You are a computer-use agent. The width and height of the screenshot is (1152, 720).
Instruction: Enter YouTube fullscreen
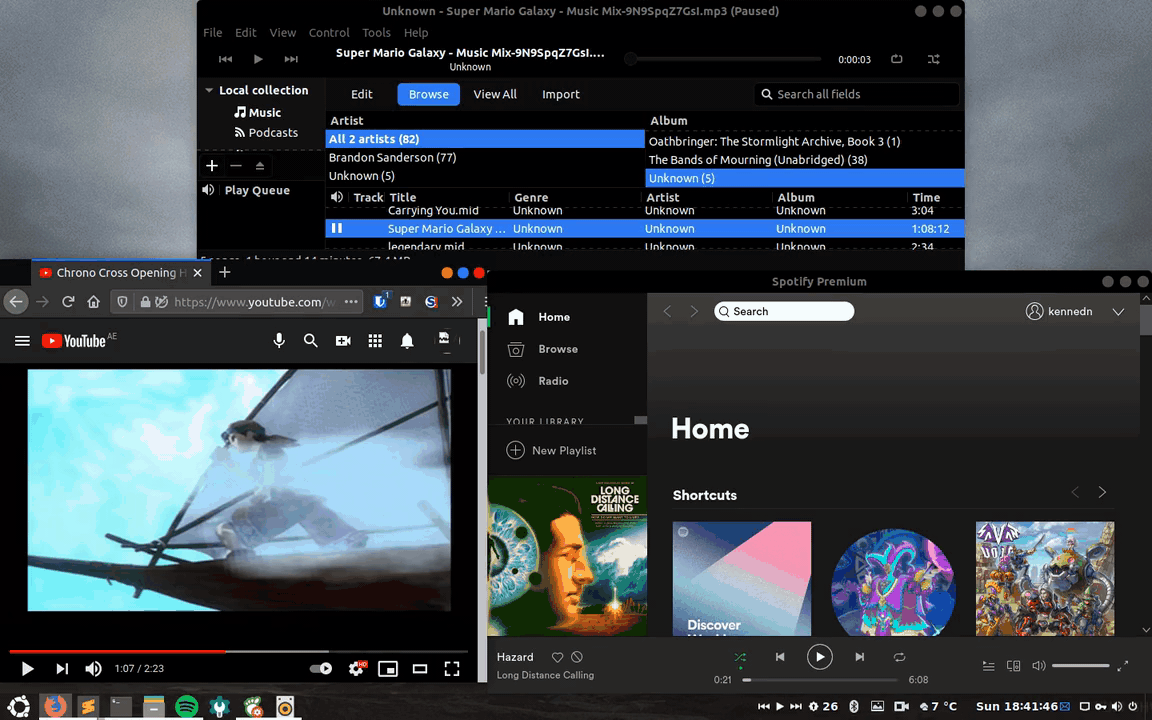tap(452, 669)
